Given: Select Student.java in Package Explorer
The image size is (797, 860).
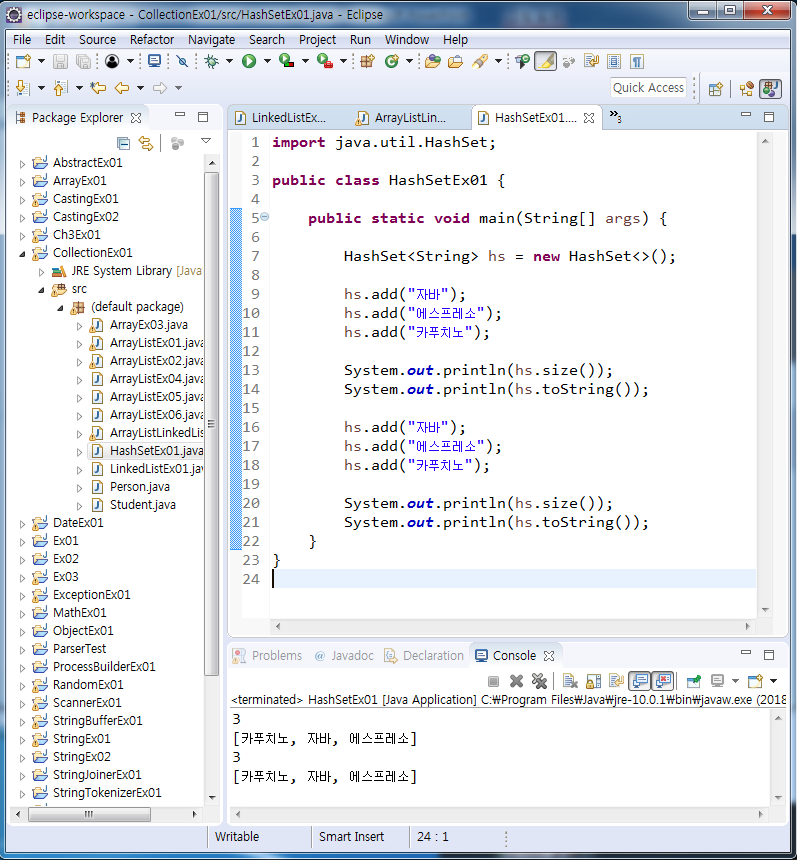Looking at the screenshot, I should click(x=143, y=505).
